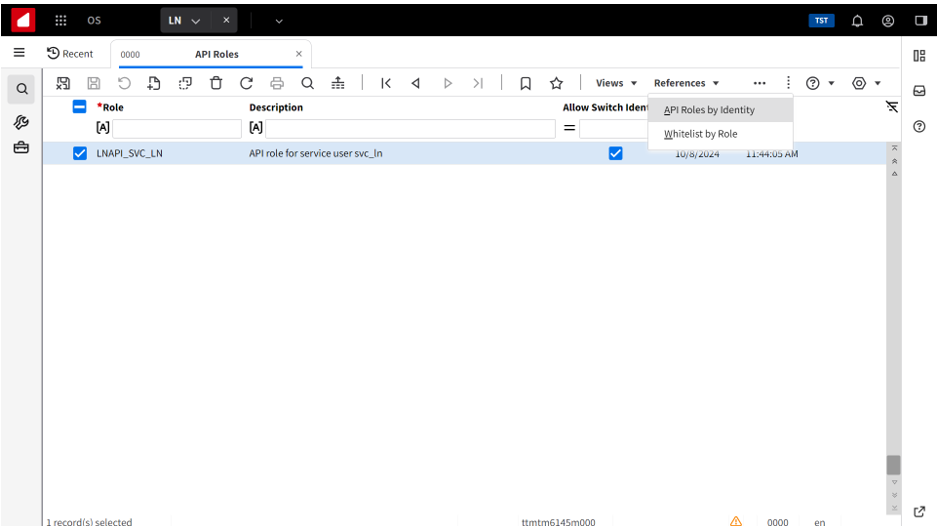This screenshot has height=526, width=937.
Task: Go to the first record
Action: pos(386,84)
